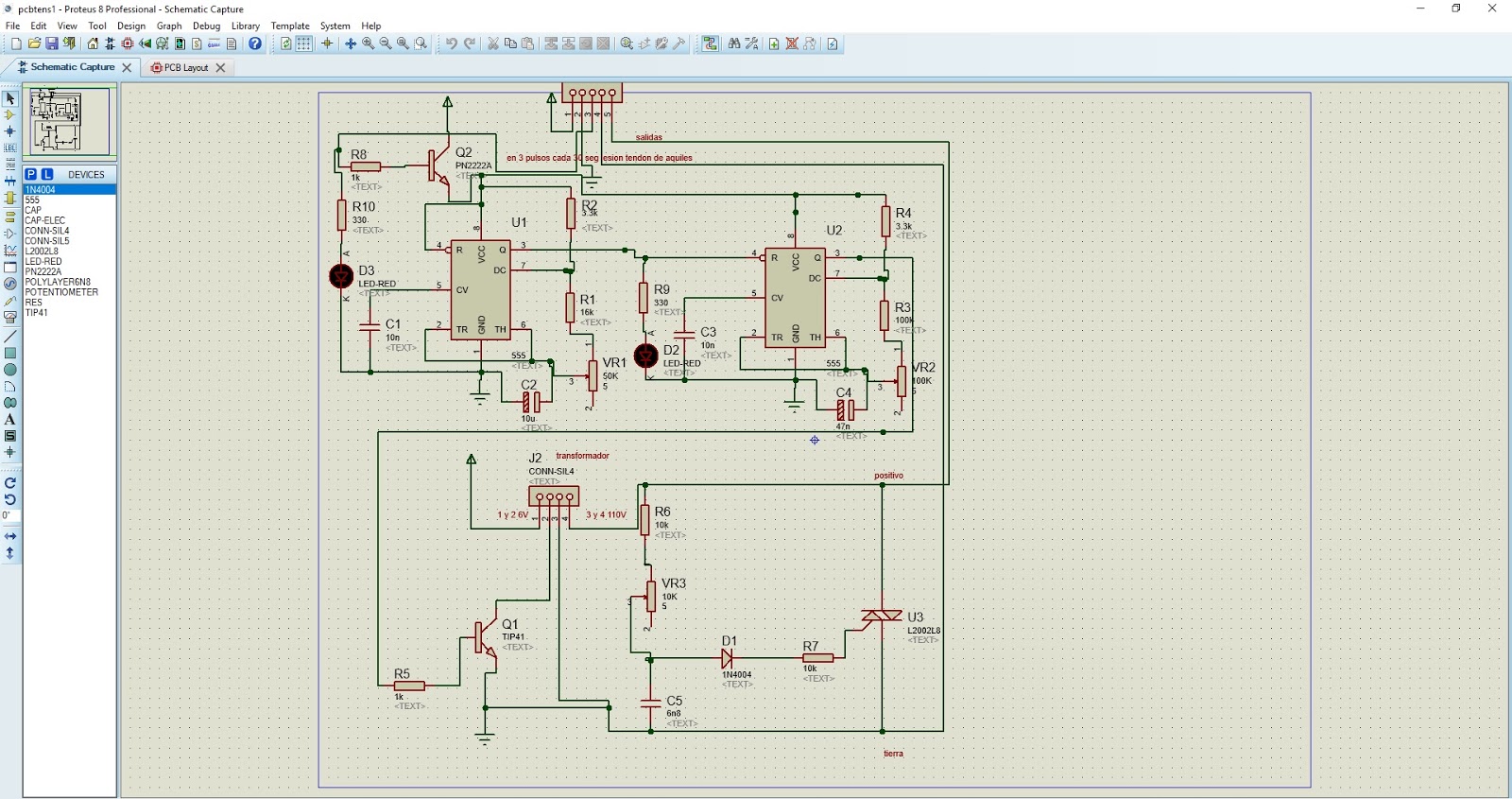This screenshot has width=1512, height=799.
Task: Close the PCB Layout tab
Action: click(x=220, y=67)
